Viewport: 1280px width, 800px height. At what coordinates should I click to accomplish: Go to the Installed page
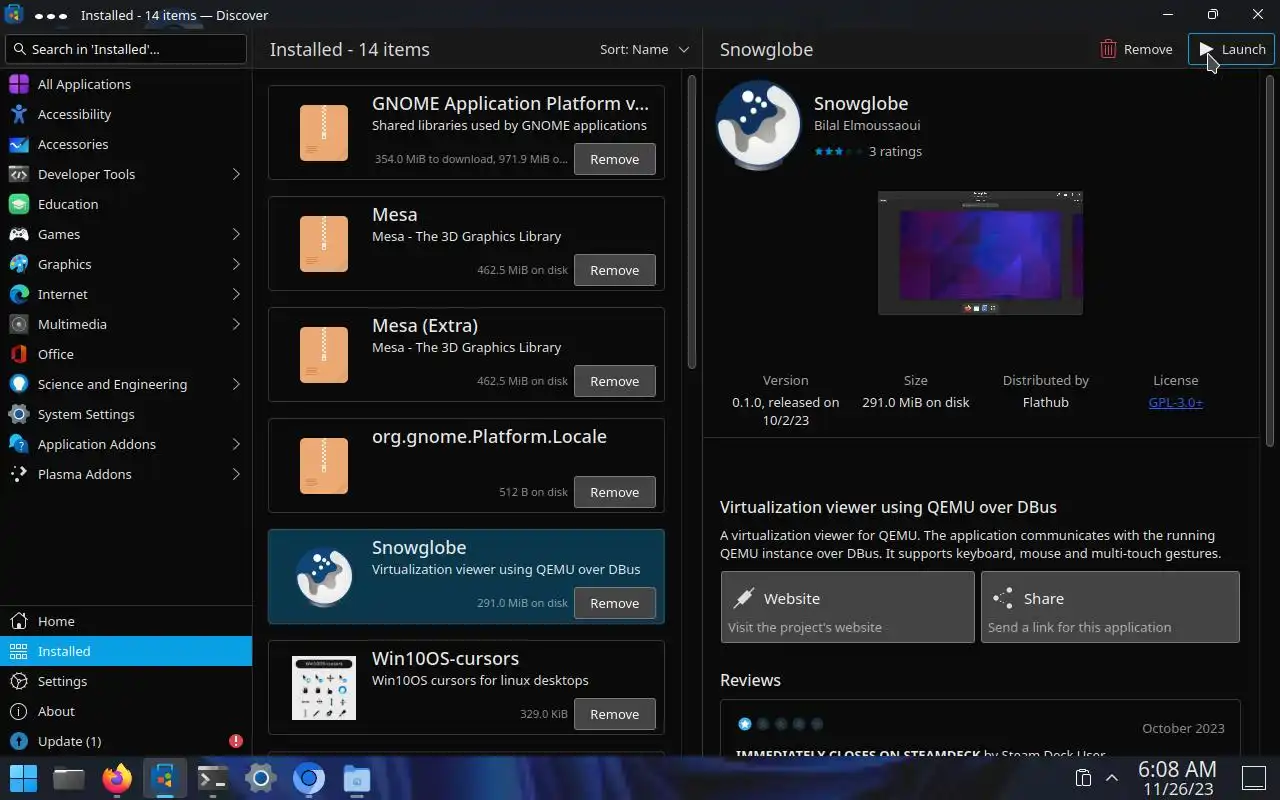[126, 651]
